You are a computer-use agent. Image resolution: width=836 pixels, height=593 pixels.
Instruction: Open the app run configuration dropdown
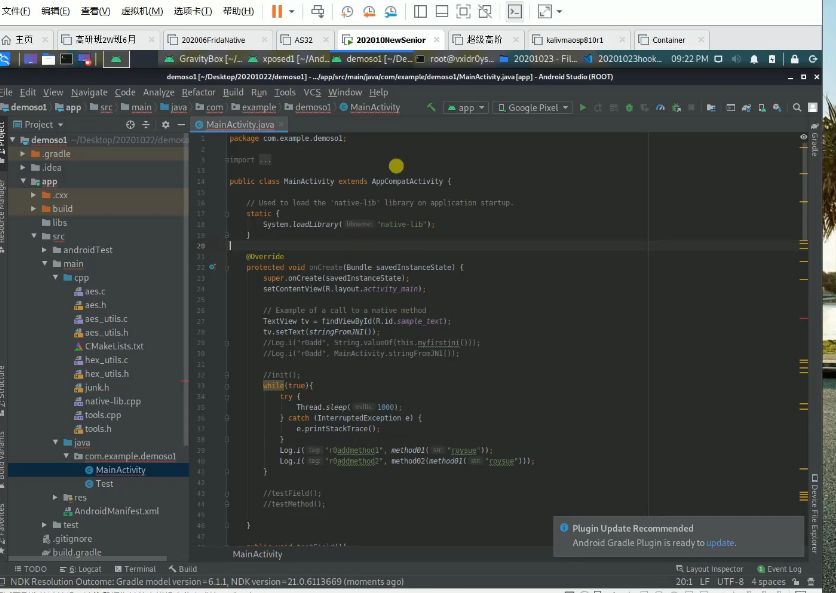466,107
